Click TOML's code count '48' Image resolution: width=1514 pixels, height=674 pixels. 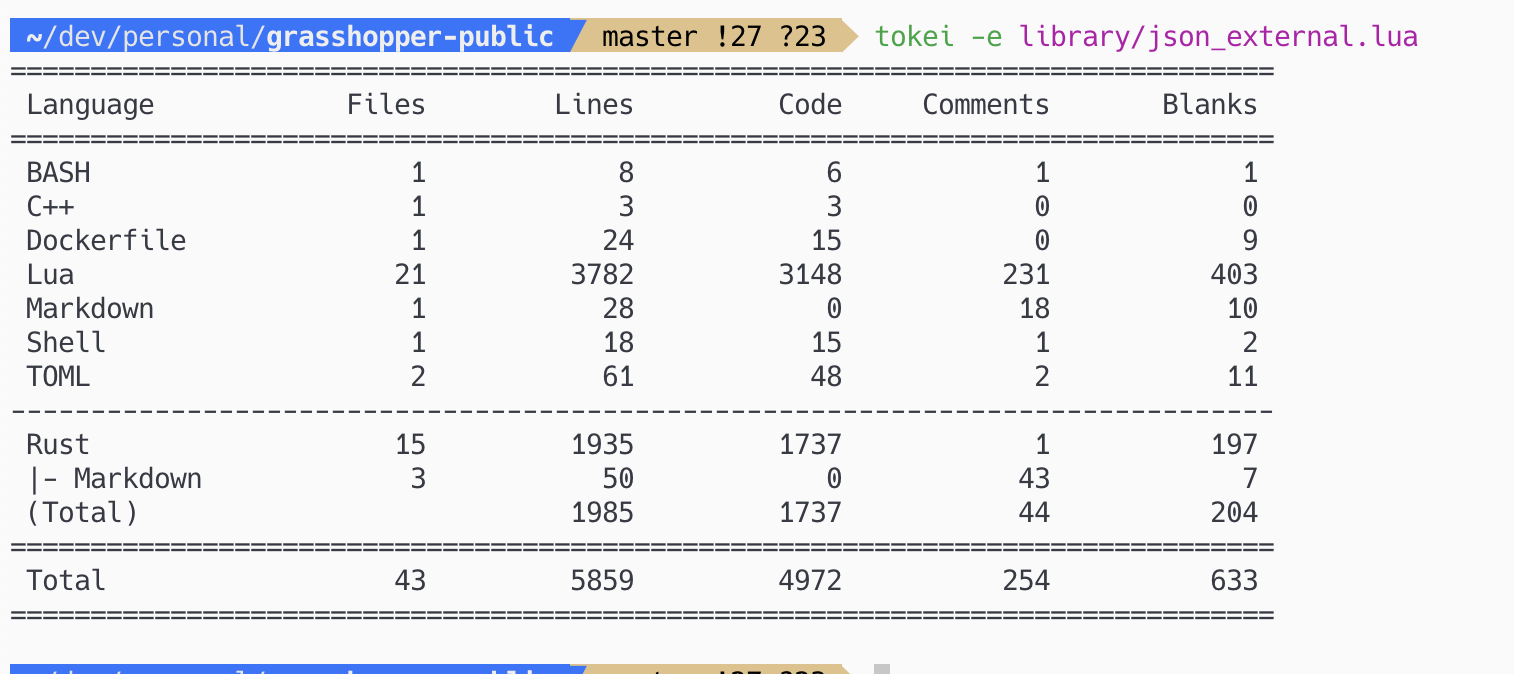click(826, 377)
